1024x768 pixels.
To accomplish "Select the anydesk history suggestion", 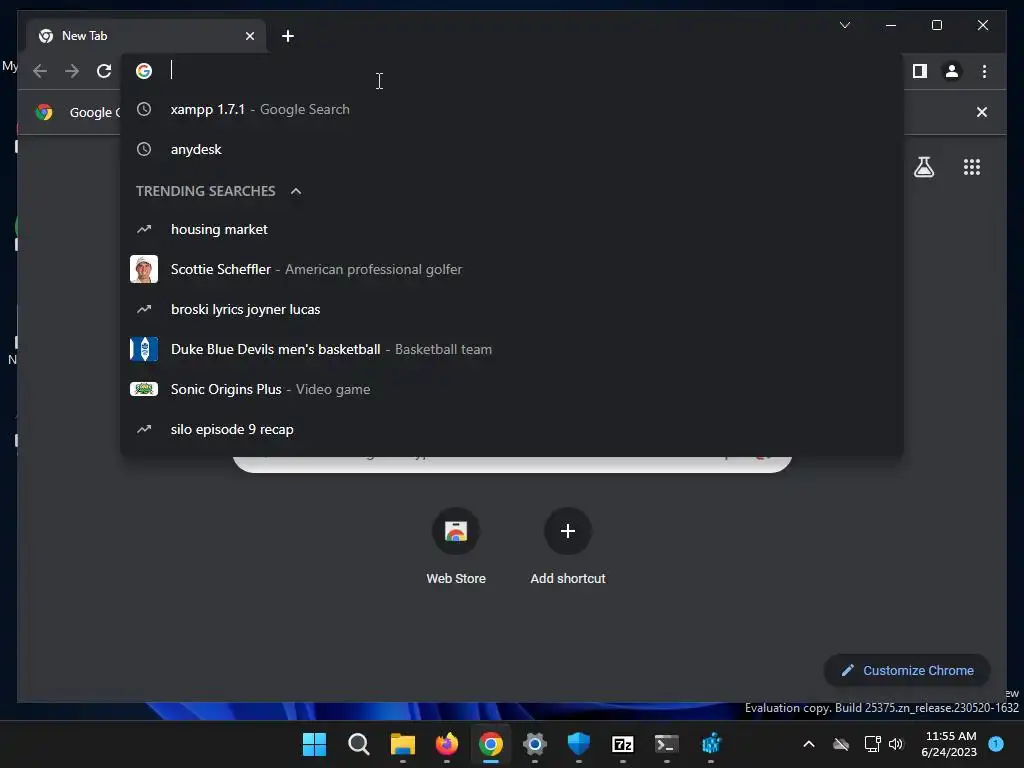I will [x=512, y=150].
